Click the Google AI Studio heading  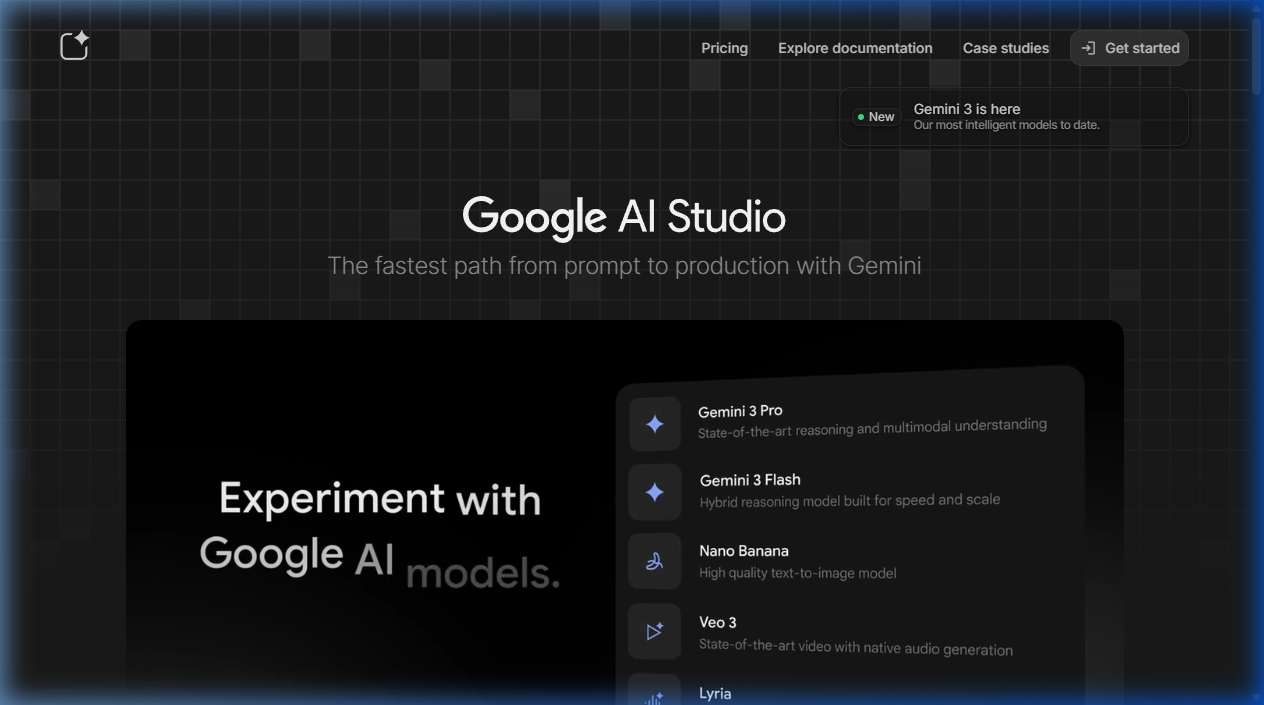coord(624,217)
